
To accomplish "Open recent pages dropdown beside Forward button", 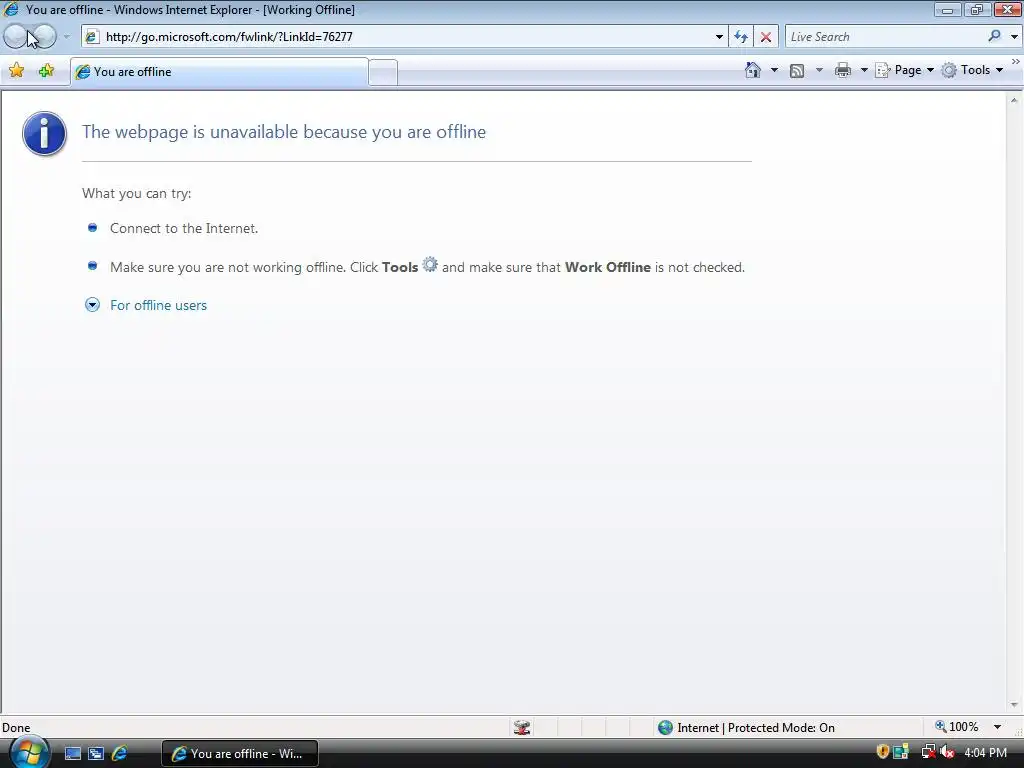I will (66, 37).
